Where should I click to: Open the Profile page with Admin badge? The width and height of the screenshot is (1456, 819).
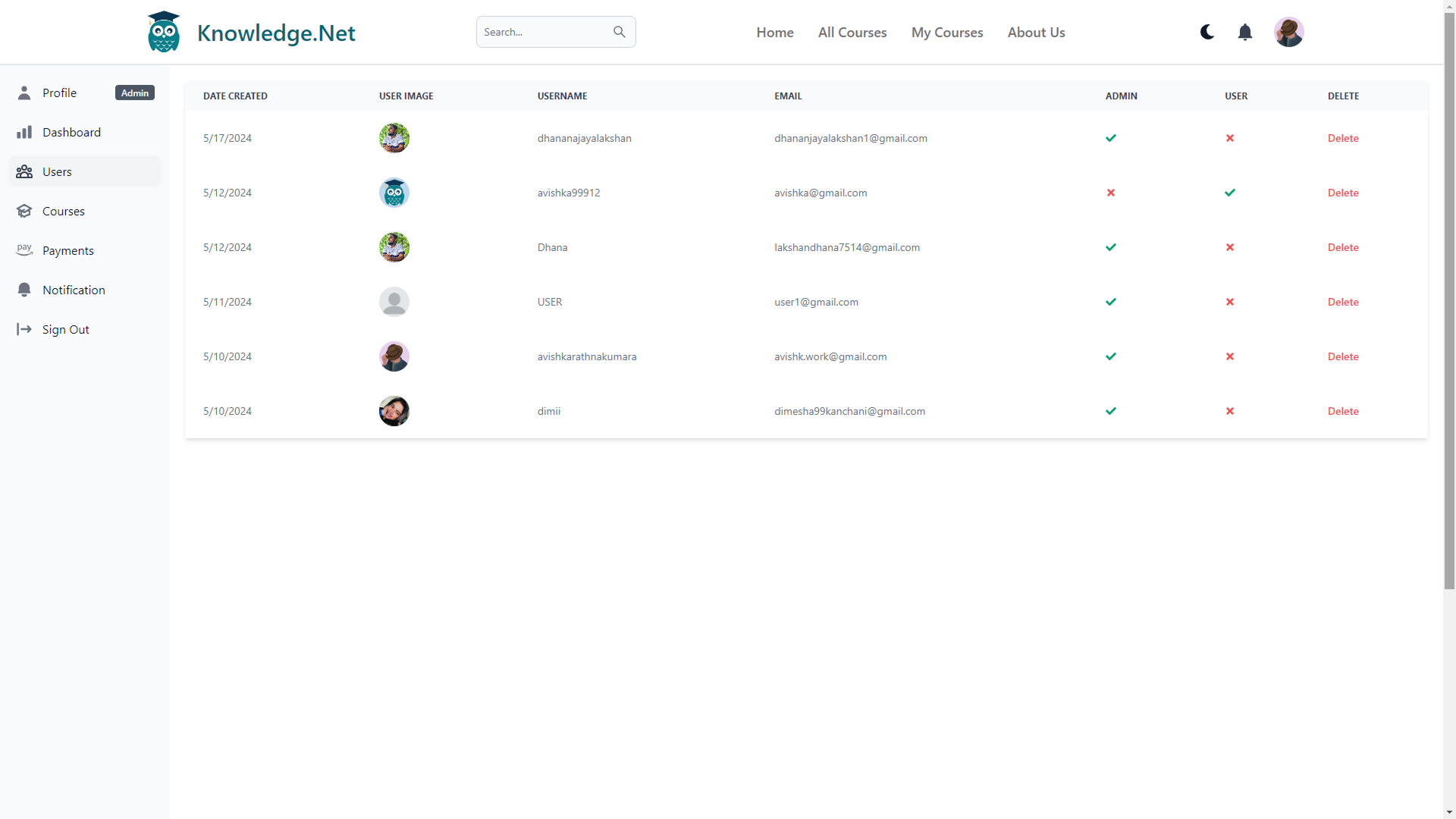61,93
